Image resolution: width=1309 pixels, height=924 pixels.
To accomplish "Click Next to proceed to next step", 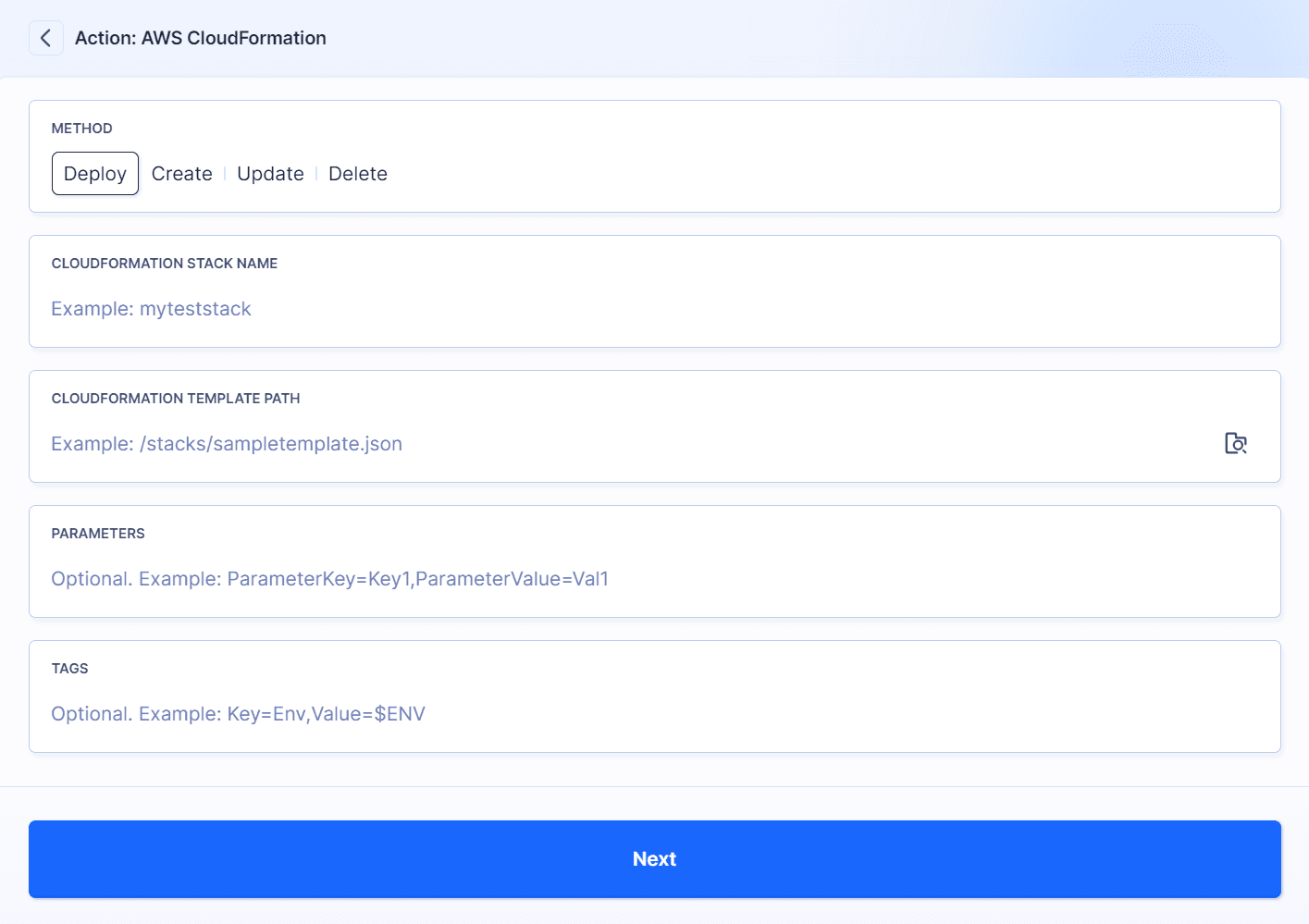I will click(x=654, y=858).
